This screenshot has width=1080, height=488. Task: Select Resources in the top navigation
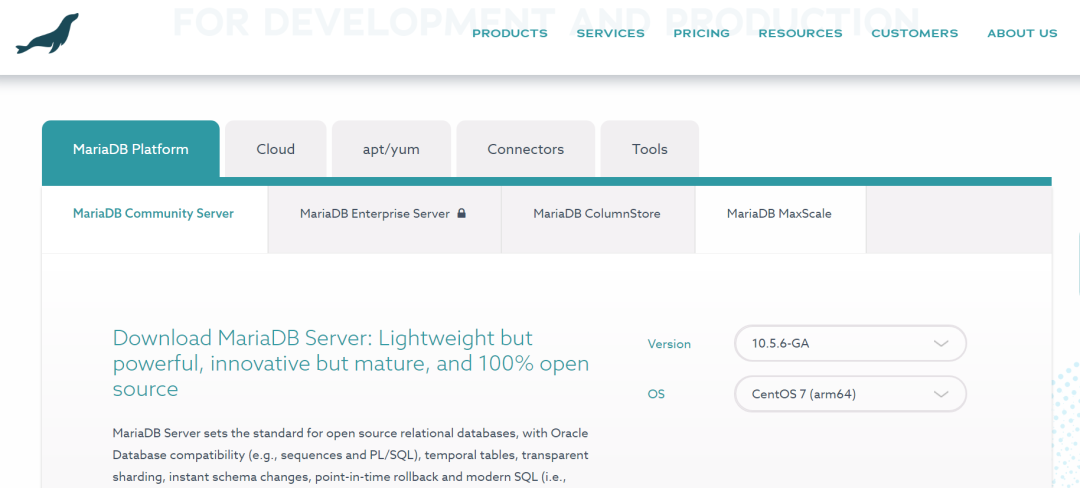(x=800, y=33)
